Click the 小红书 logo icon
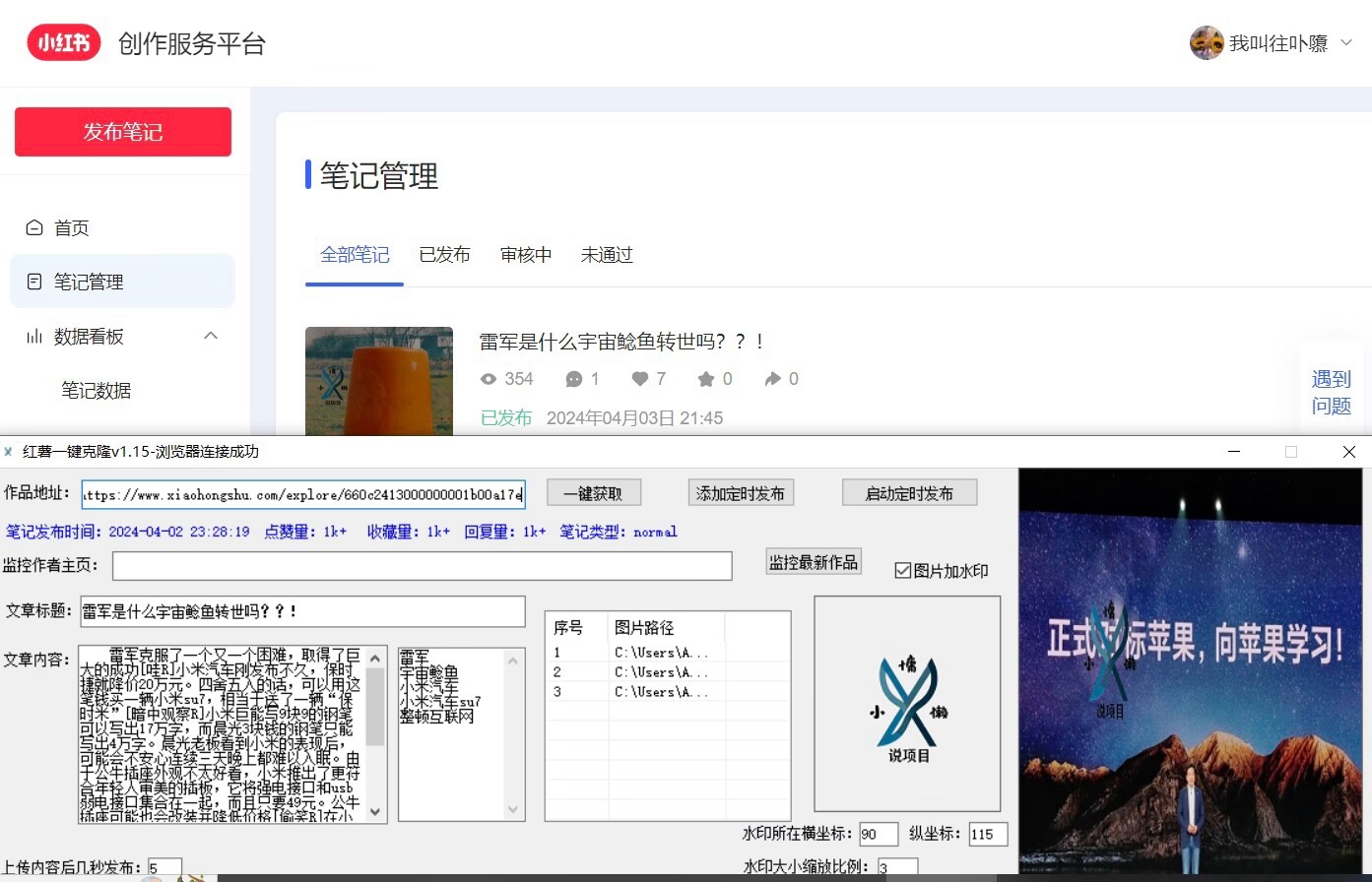 (64, 42)
